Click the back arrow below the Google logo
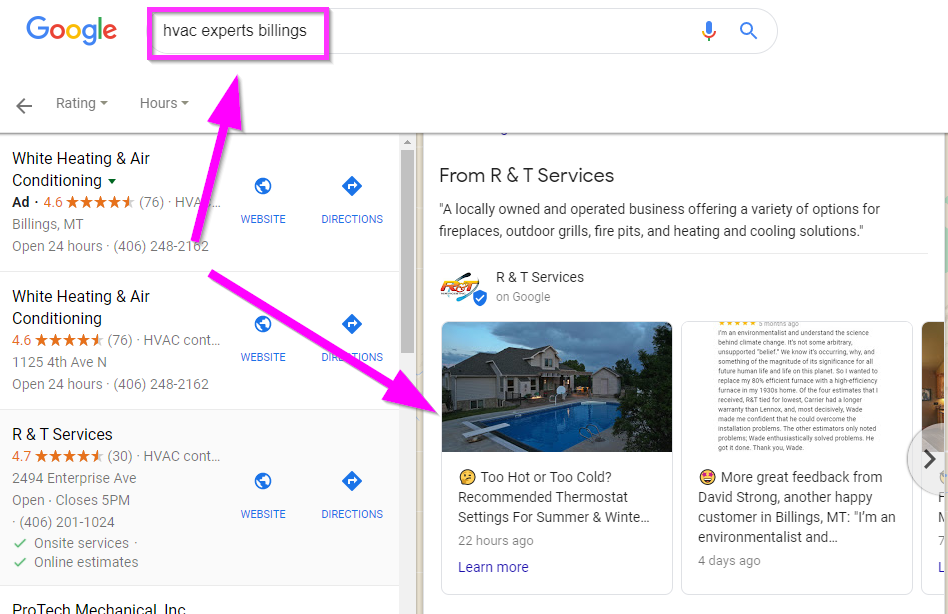This screenshot has height=614, width=948. 24,106
